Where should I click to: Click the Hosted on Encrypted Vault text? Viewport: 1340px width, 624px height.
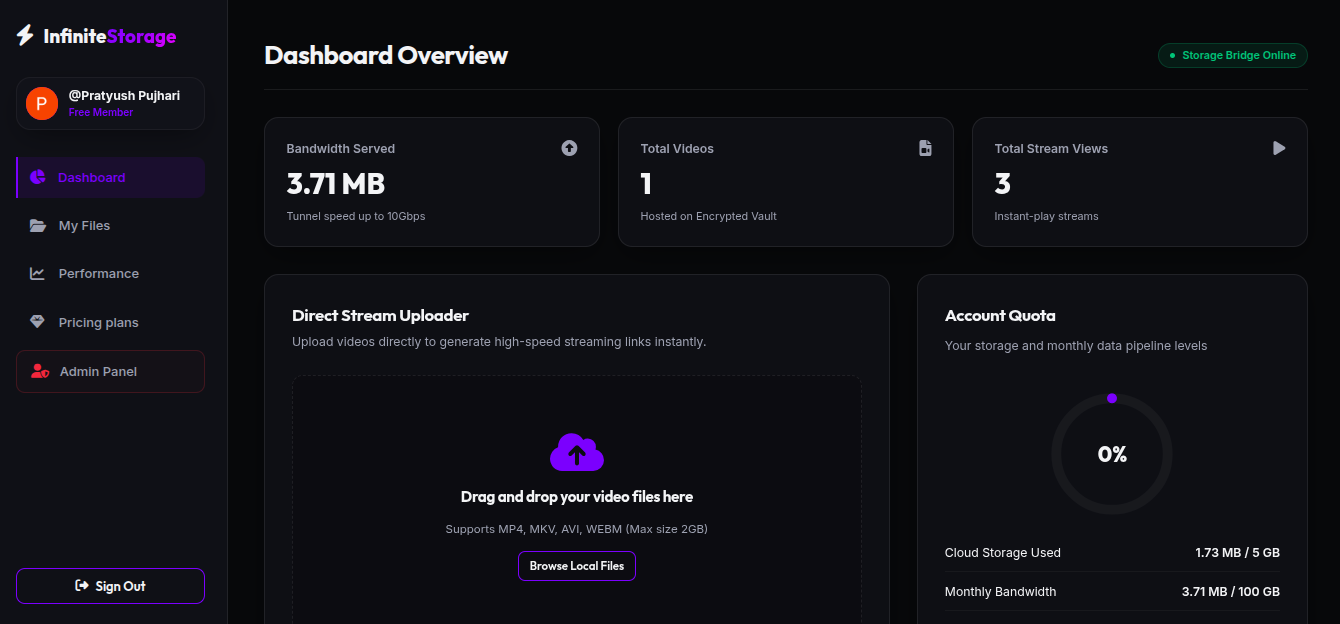pyautogui.click(x=708, y=216)
